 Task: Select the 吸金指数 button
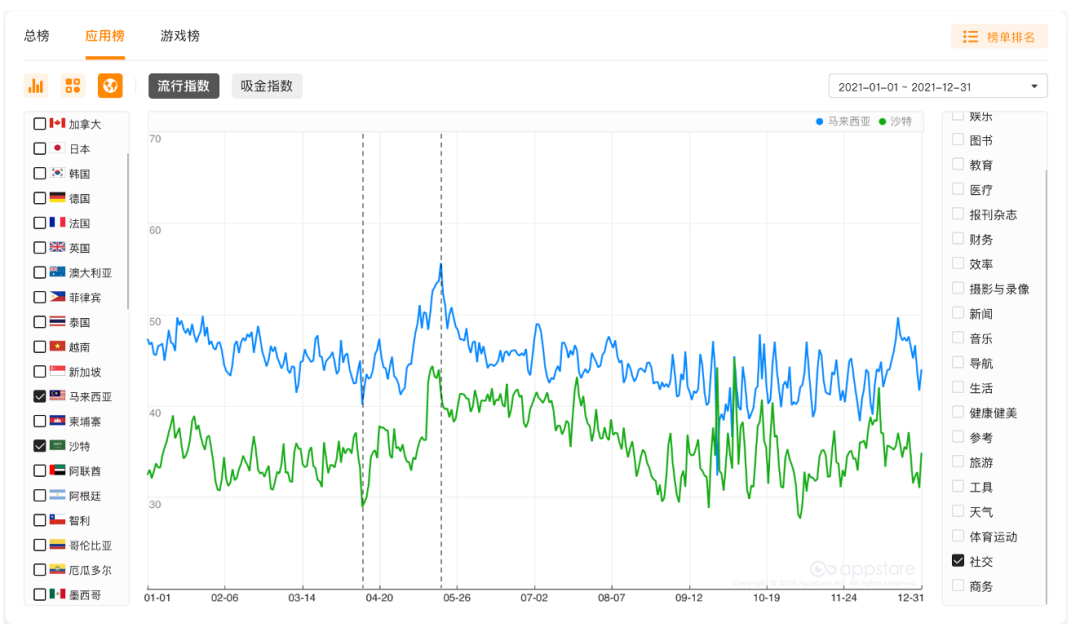coord(267,86)
